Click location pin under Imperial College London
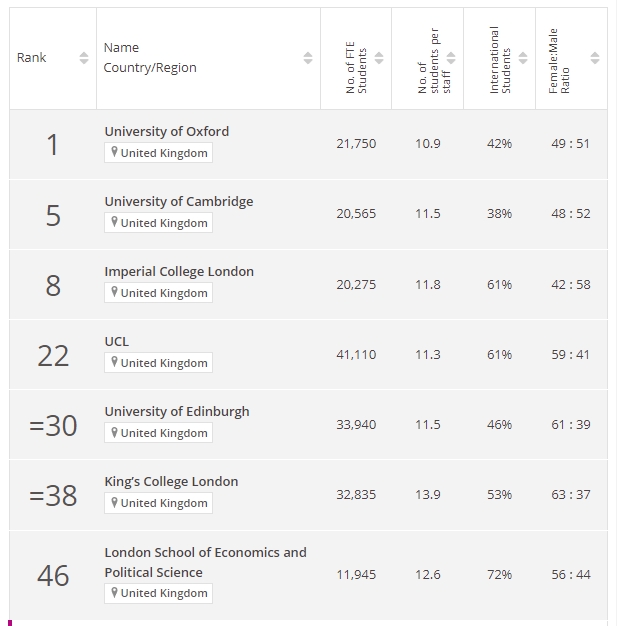 (114, 292)
